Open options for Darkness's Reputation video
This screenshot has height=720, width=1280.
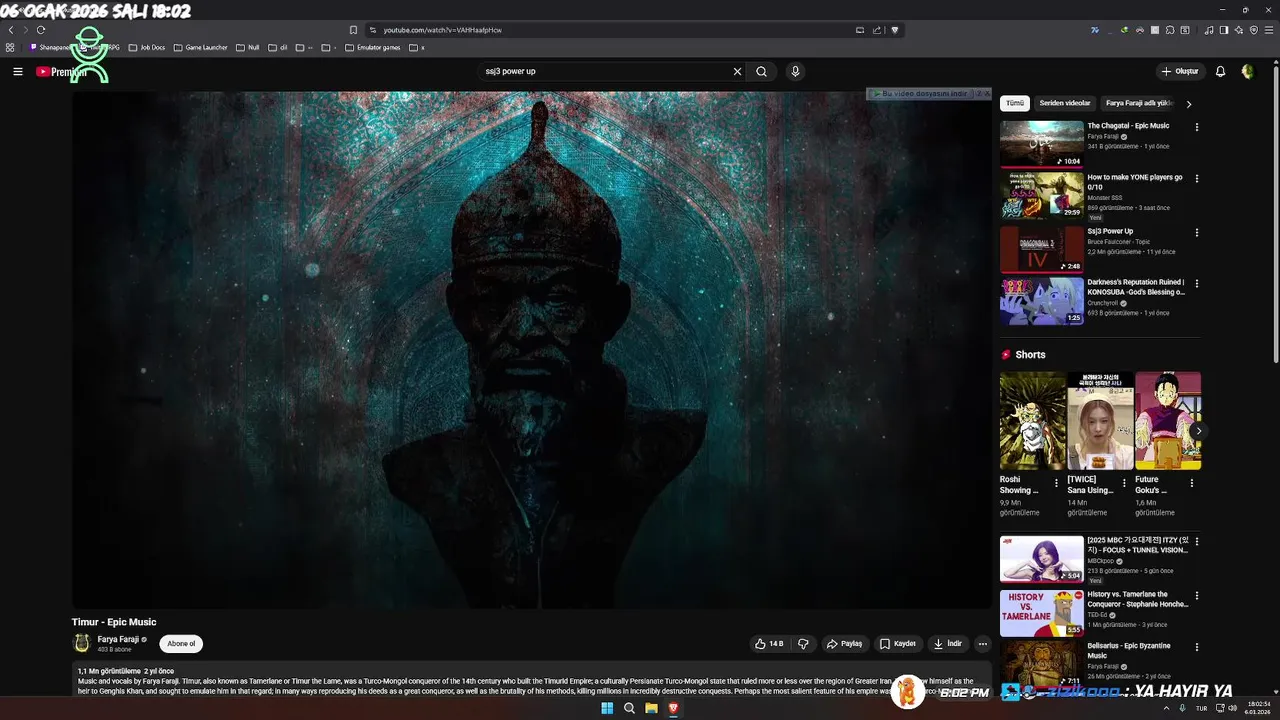coord(1196,284)
